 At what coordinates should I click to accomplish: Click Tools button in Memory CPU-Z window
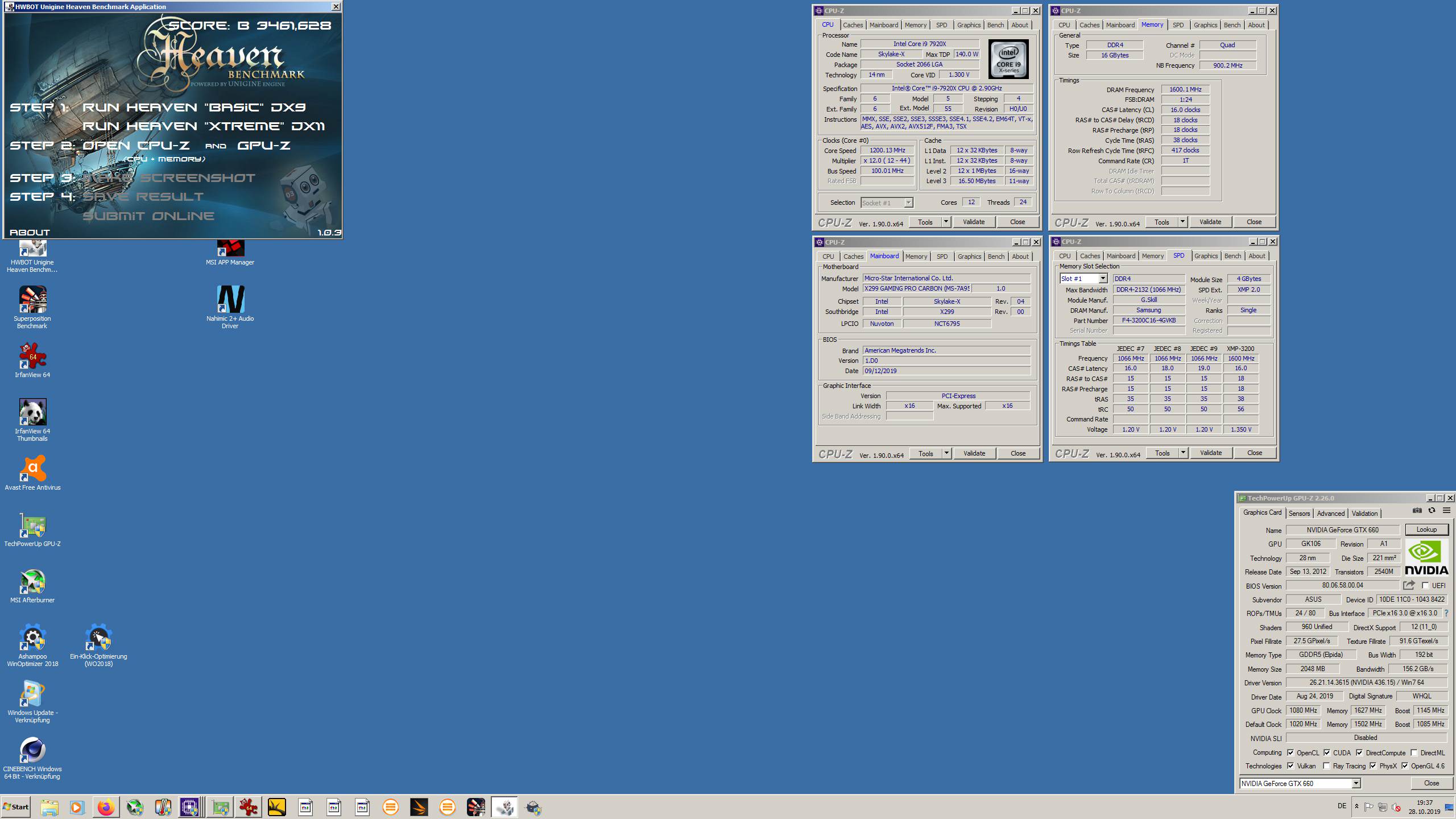pyautogui.click(x=1162, y=222)
